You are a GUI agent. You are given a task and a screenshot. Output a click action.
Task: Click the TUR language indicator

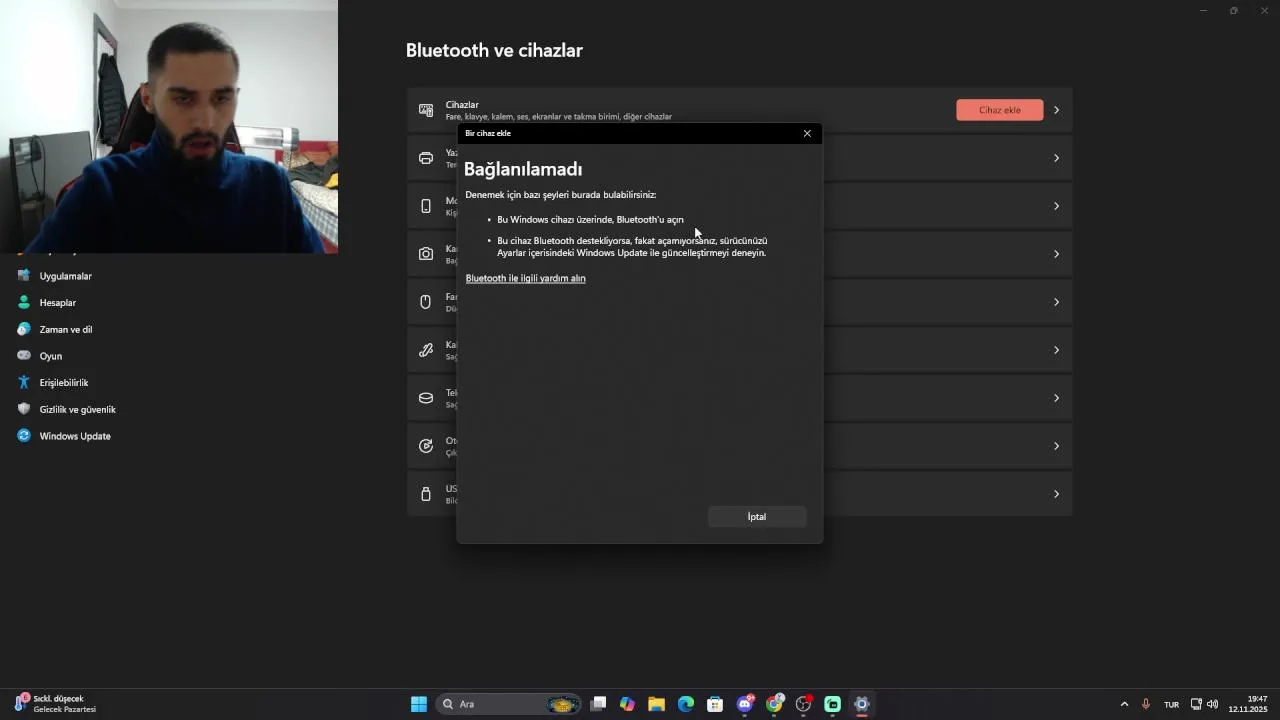point(1171,704)
